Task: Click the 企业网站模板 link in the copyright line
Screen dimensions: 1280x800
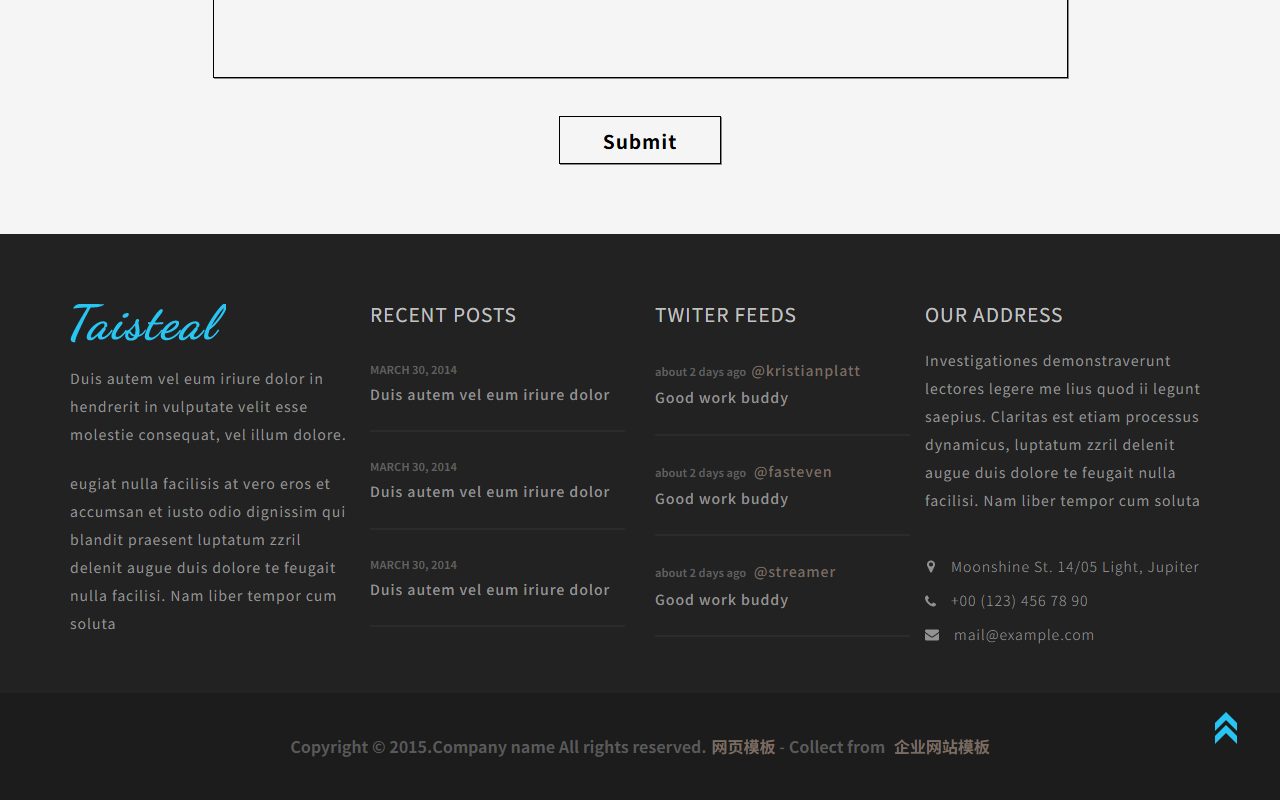Action: pyautogui.click(x=942, y=747)
